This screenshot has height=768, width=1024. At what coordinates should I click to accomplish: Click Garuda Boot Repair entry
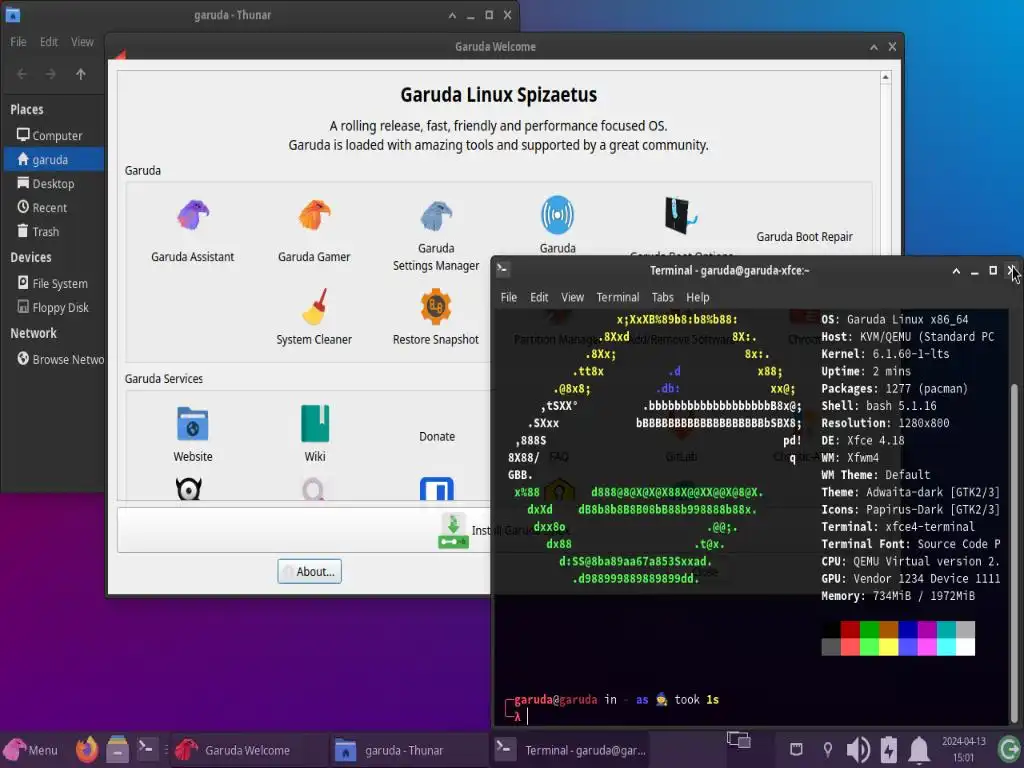tap(805, 237)
